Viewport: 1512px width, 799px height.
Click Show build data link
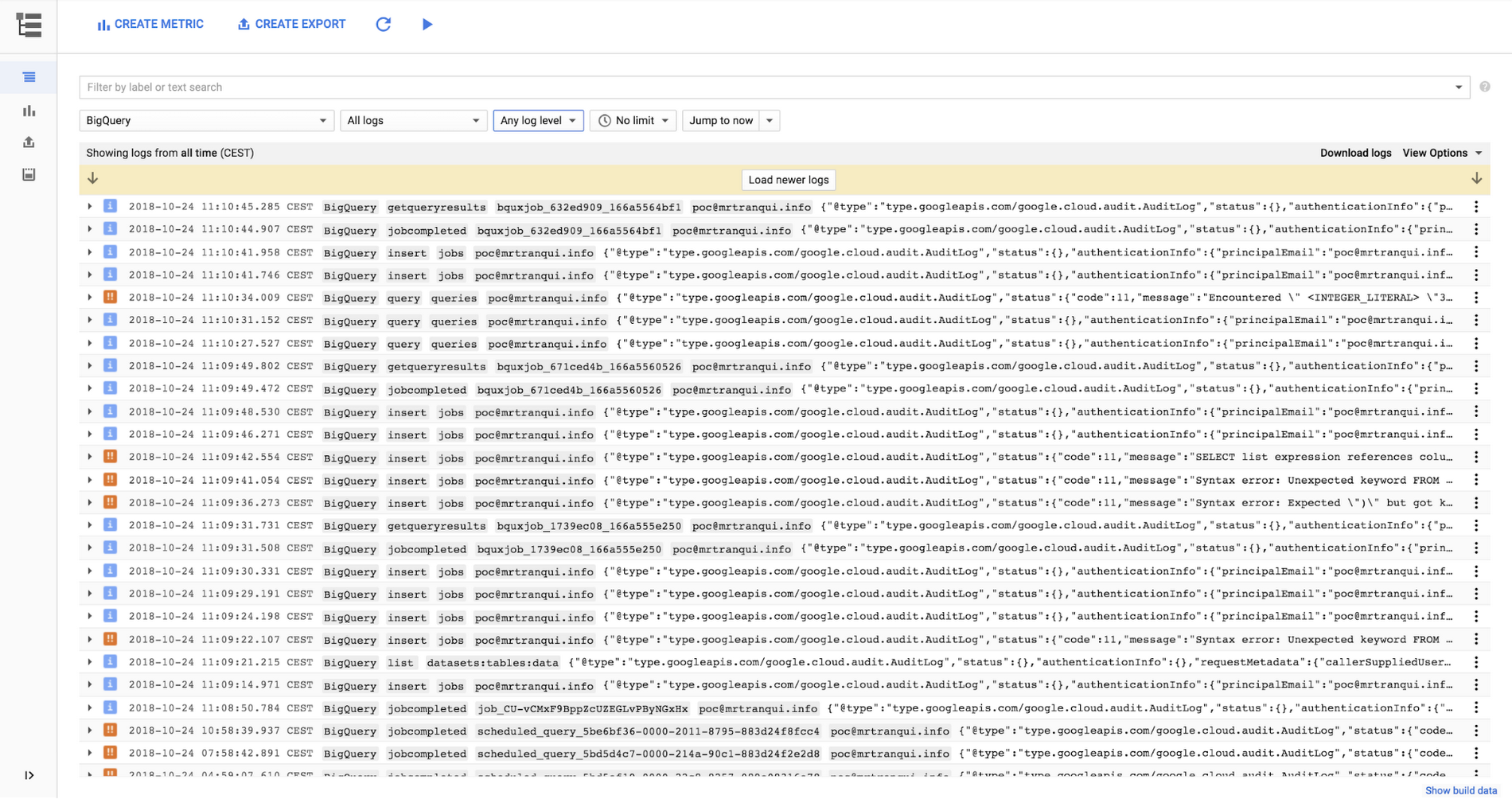click(1461, 790)
